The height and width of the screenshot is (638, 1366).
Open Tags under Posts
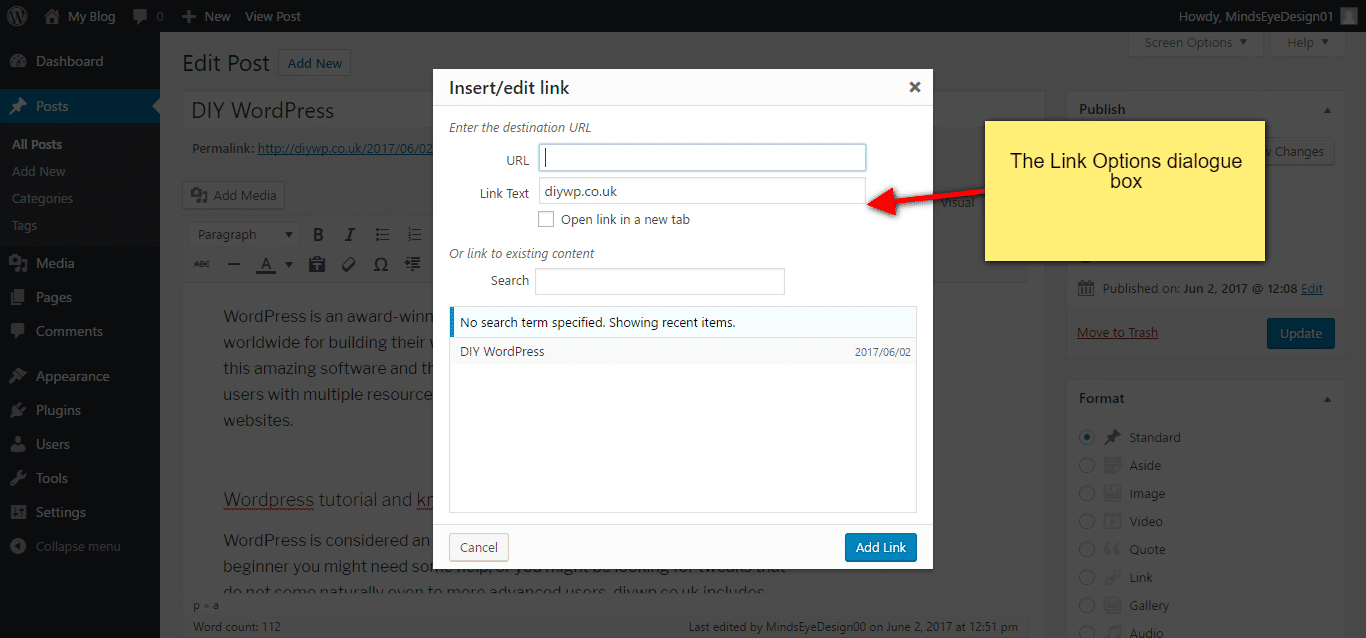point(24,225)
